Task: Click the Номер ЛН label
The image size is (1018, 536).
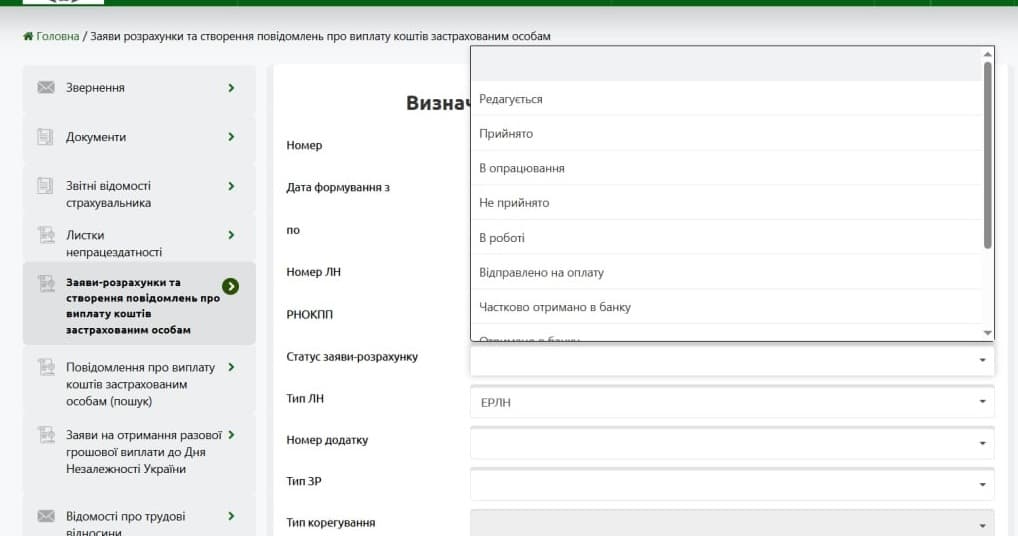Action: pos(314,272)
